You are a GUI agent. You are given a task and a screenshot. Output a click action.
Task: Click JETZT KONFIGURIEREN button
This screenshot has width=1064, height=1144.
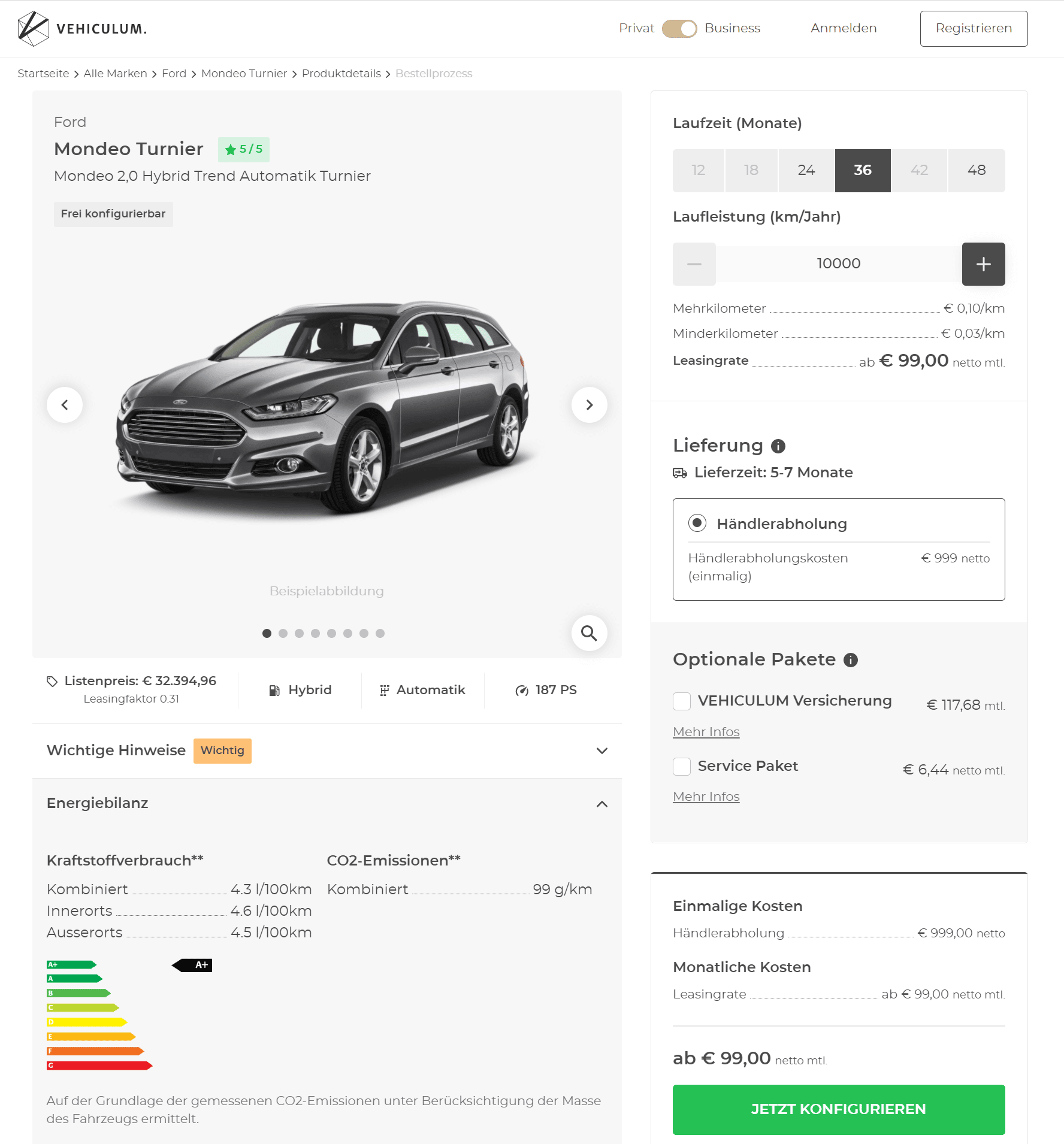pyautogui.click(x=839, y=1110)
